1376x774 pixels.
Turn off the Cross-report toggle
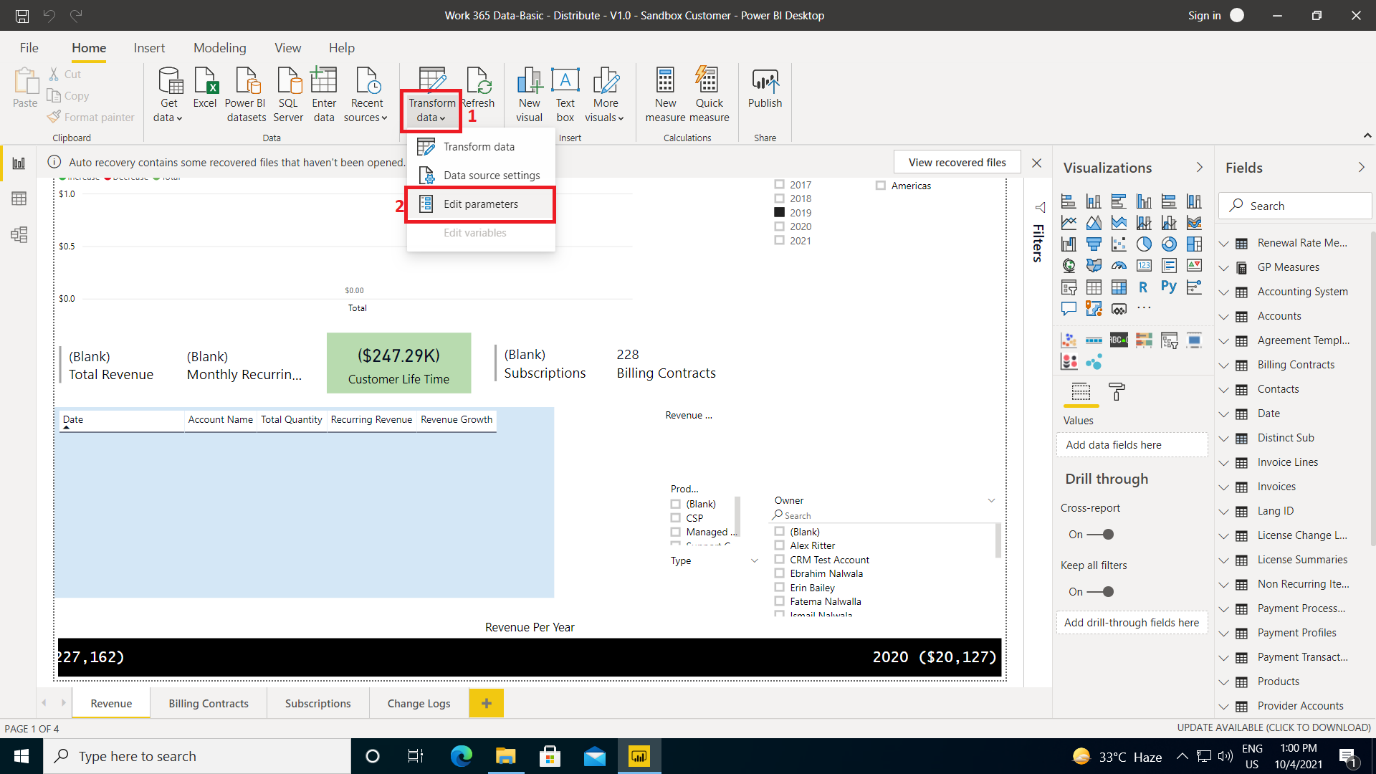tap(1099, 534)
